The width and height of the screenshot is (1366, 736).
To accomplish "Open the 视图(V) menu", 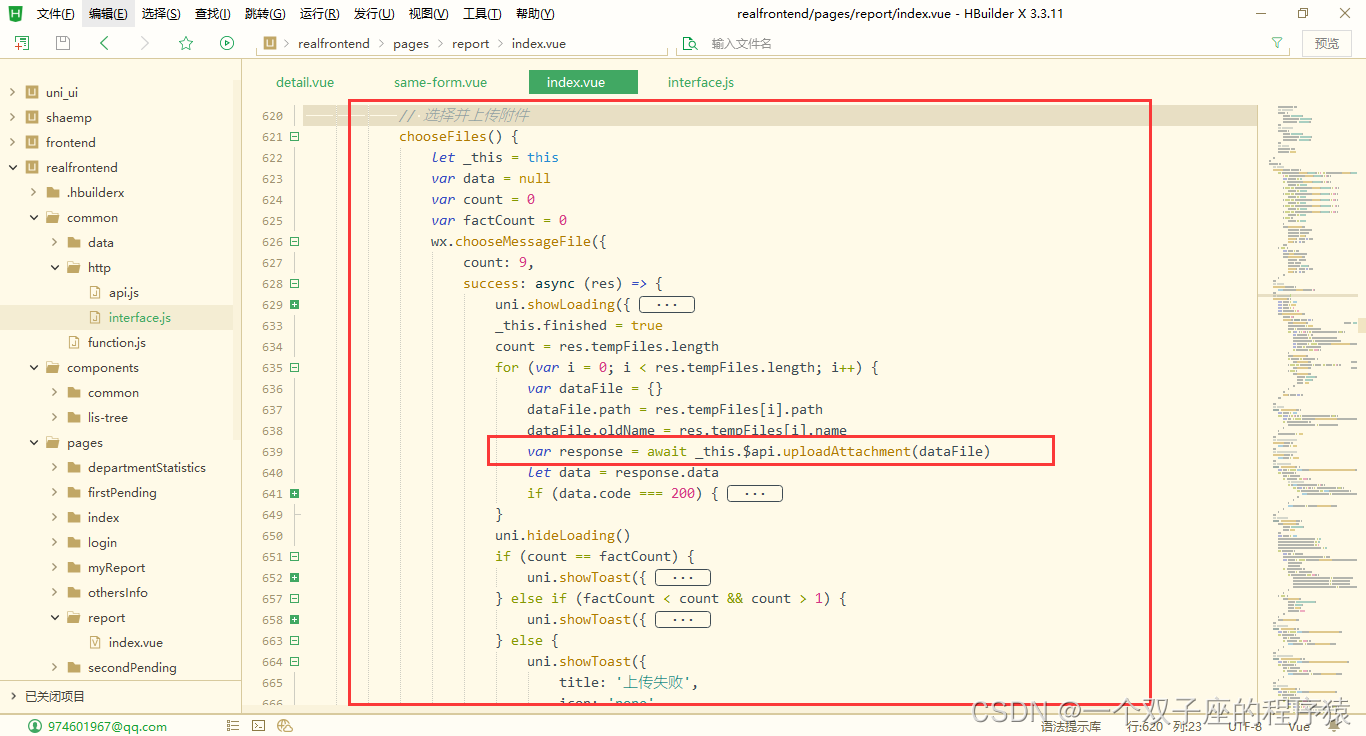I will tap(428, 14).
